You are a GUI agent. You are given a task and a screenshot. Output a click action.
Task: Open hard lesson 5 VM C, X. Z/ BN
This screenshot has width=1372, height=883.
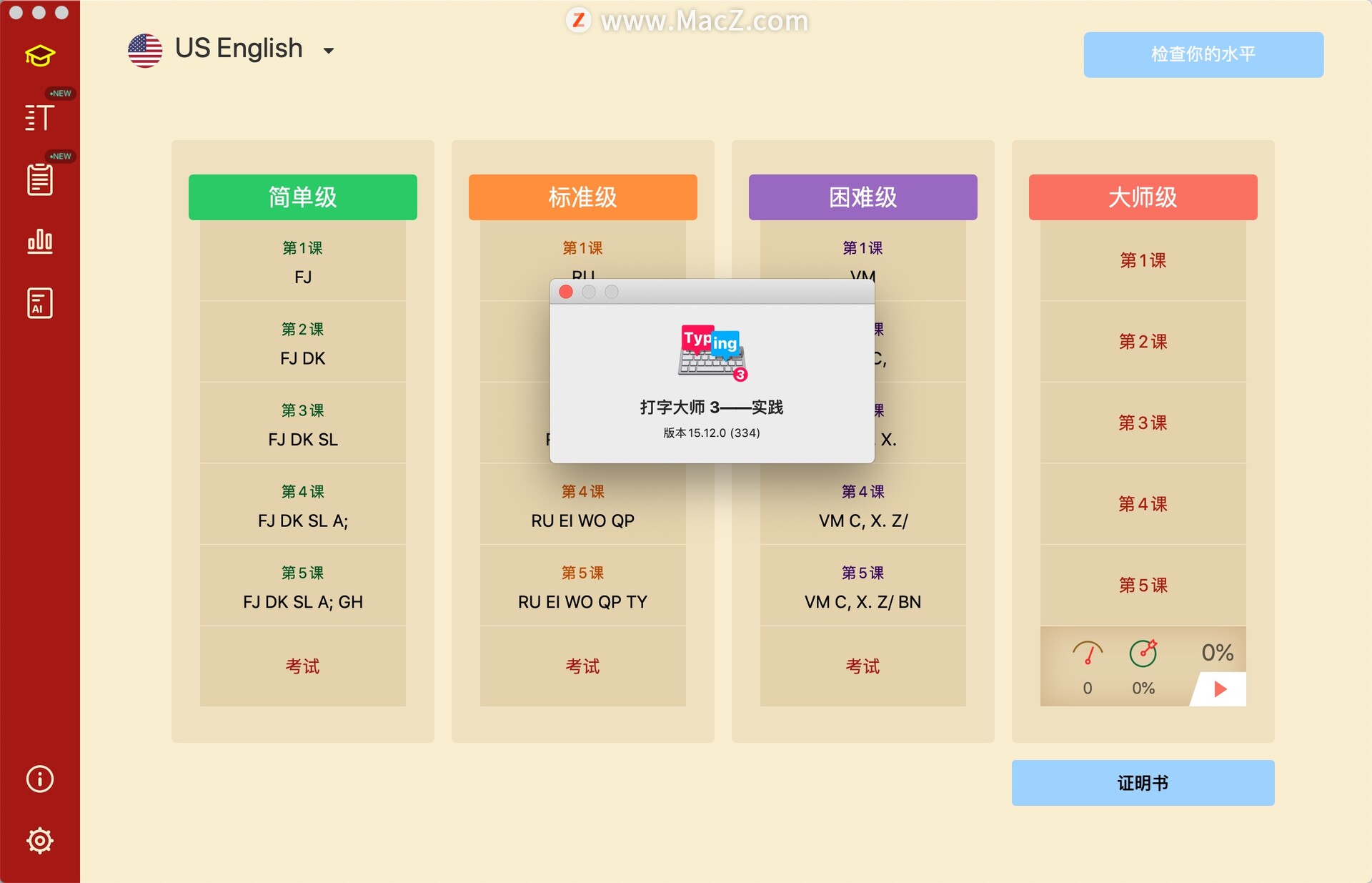pos(863,586)
